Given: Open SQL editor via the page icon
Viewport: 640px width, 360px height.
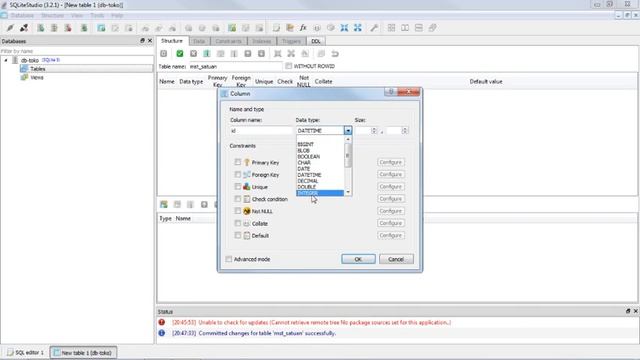Looking at the screenshot, I should 276,28.
